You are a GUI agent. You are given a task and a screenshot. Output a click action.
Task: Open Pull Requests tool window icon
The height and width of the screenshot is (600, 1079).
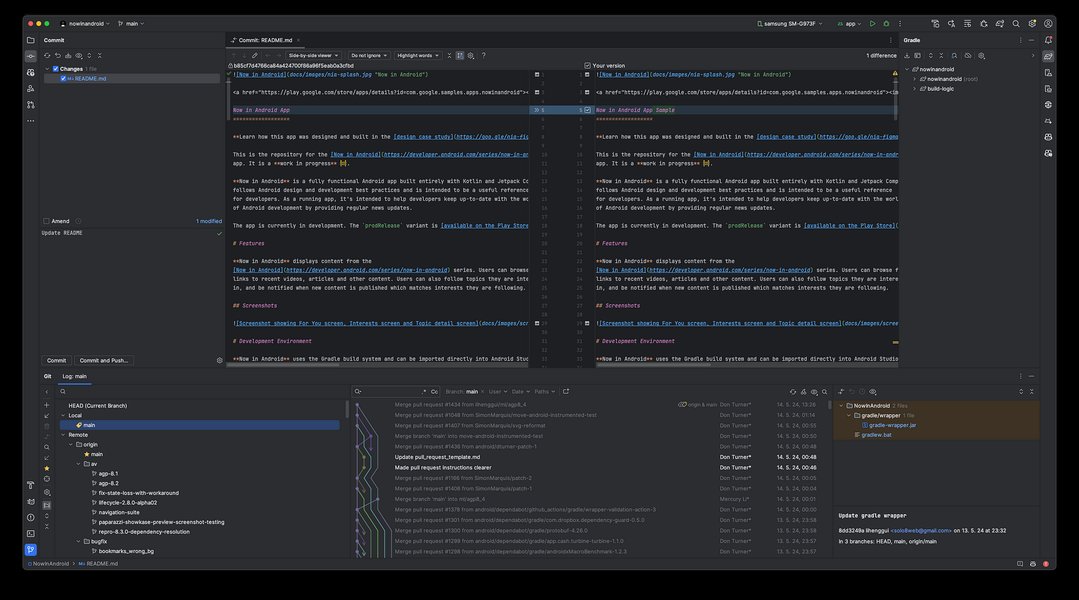coord(30,105)
